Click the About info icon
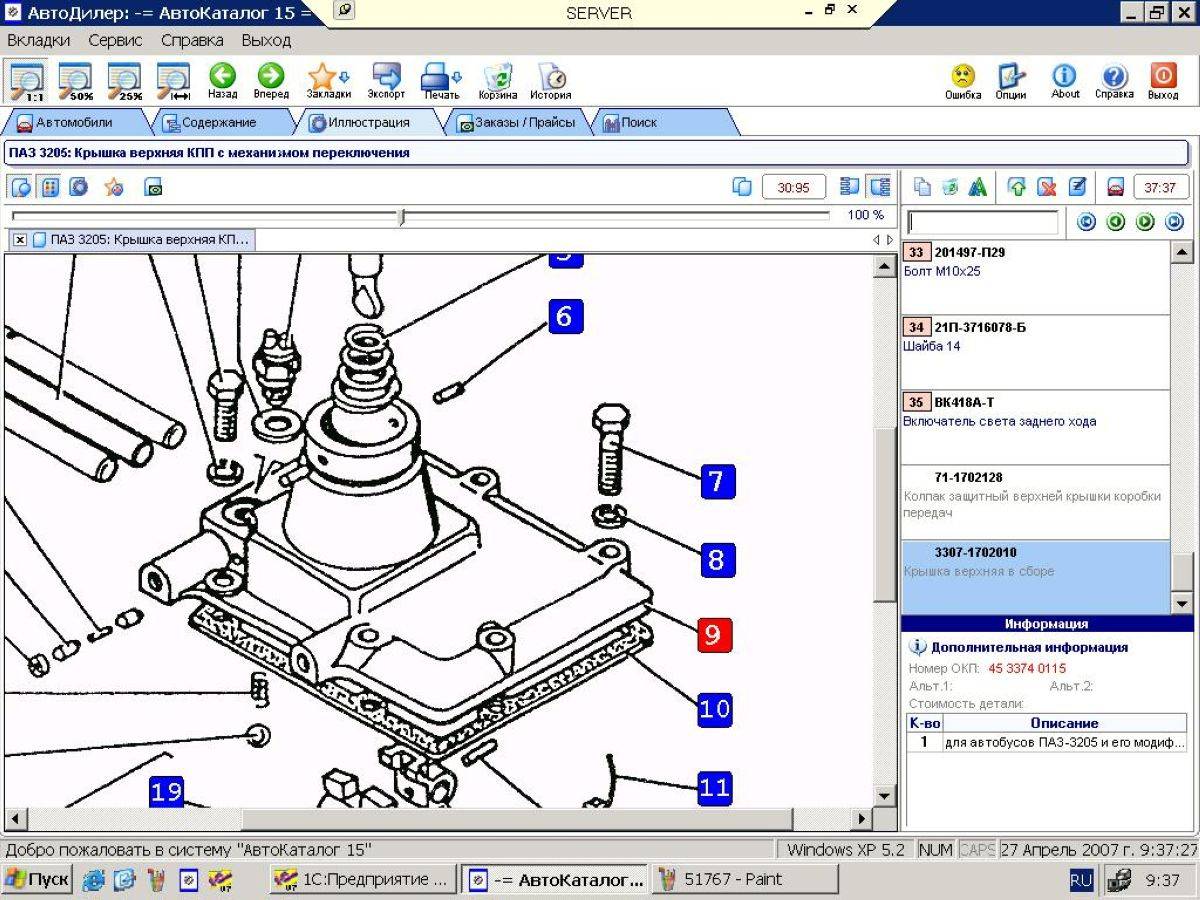The width and height of the screenshot is (1200, 900). click(1065, 81)
